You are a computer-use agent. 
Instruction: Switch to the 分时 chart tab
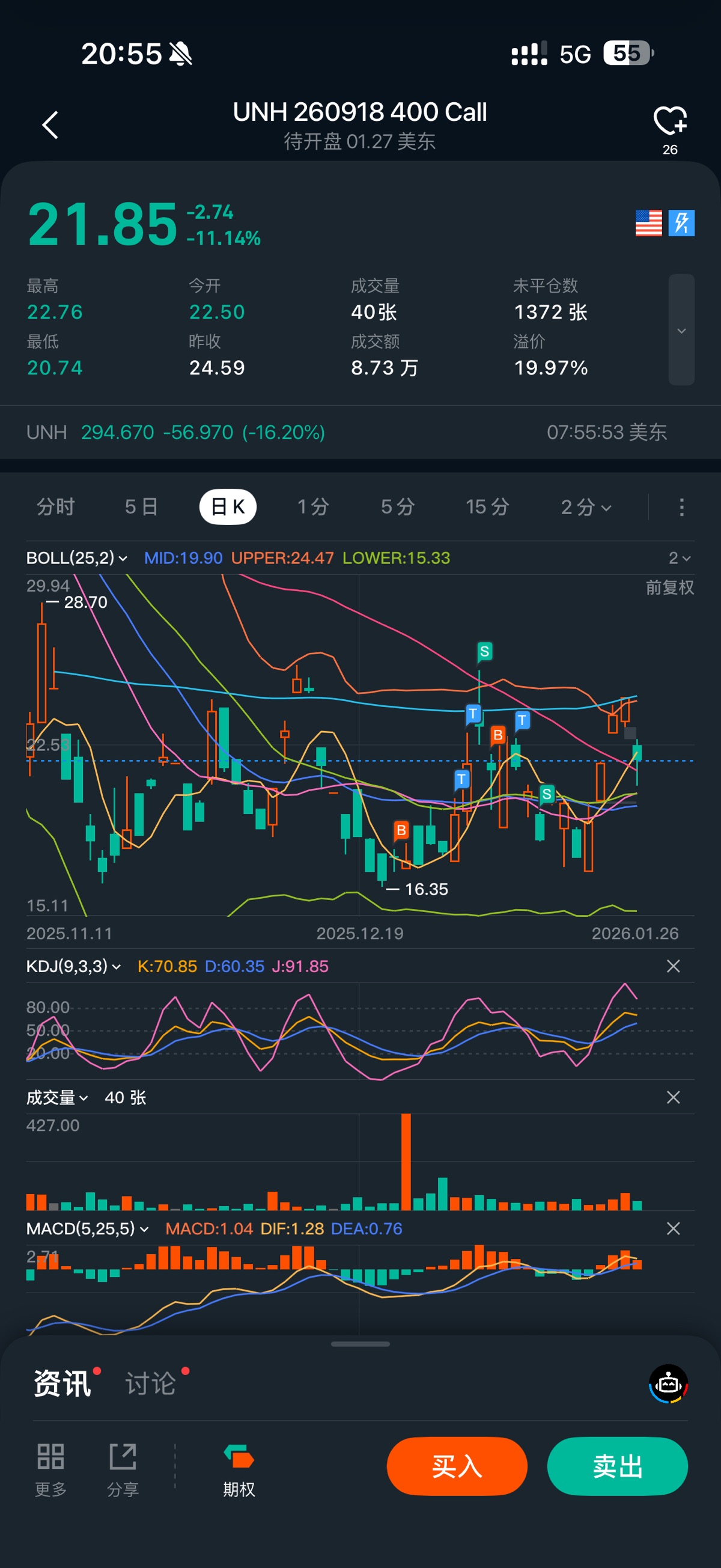(55, 507)
